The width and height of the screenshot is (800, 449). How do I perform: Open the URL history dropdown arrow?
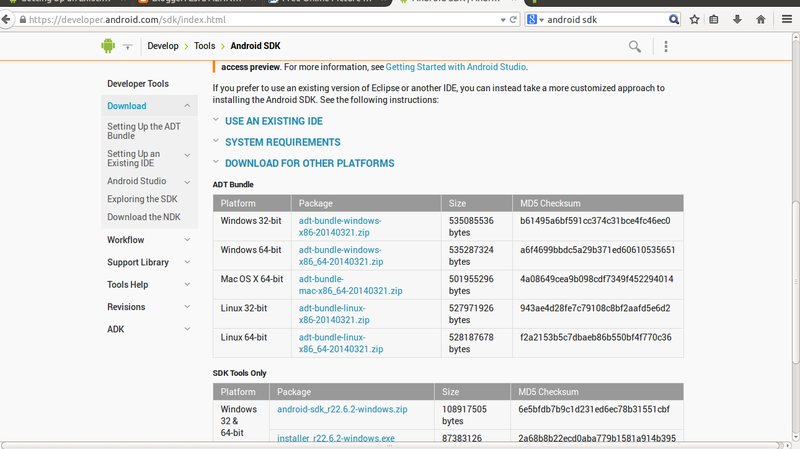pos(503,20)
